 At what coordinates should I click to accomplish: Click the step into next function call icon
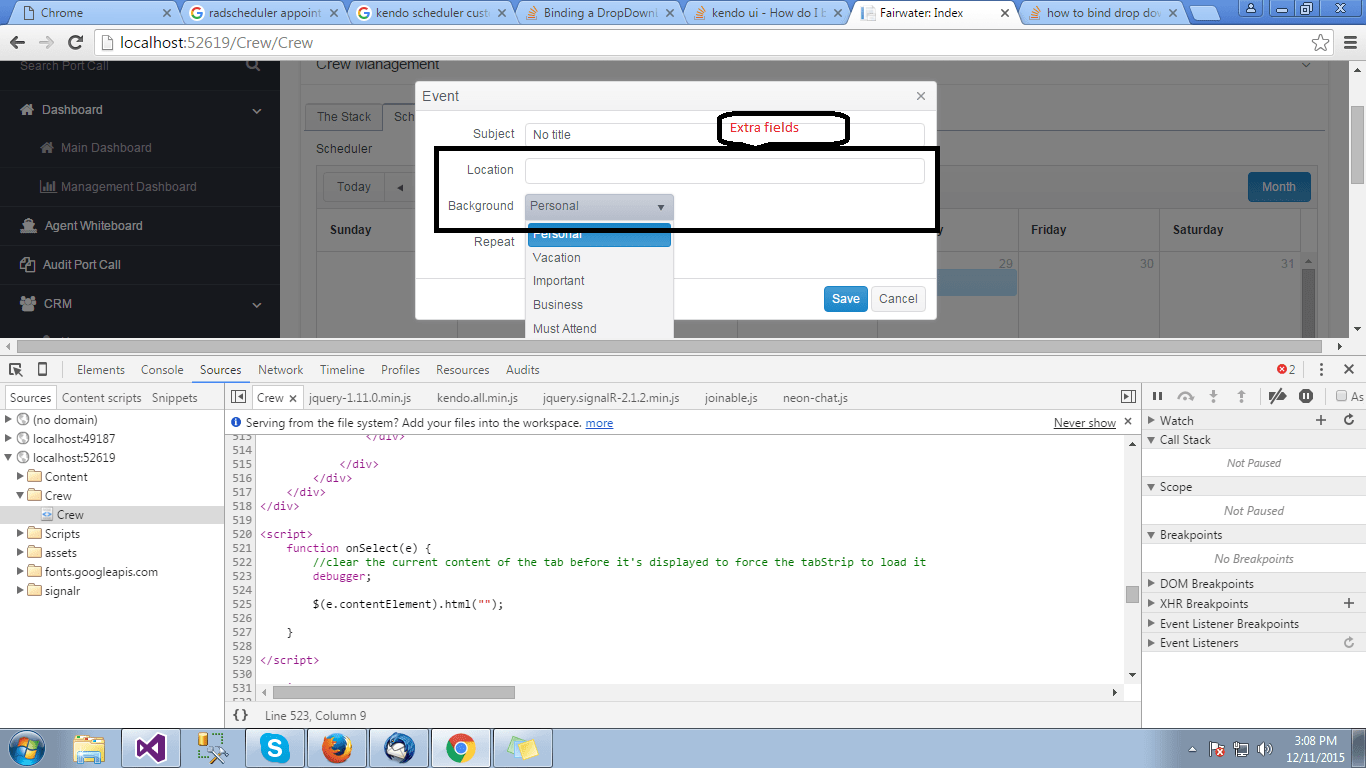click(x=1213, y=396)
